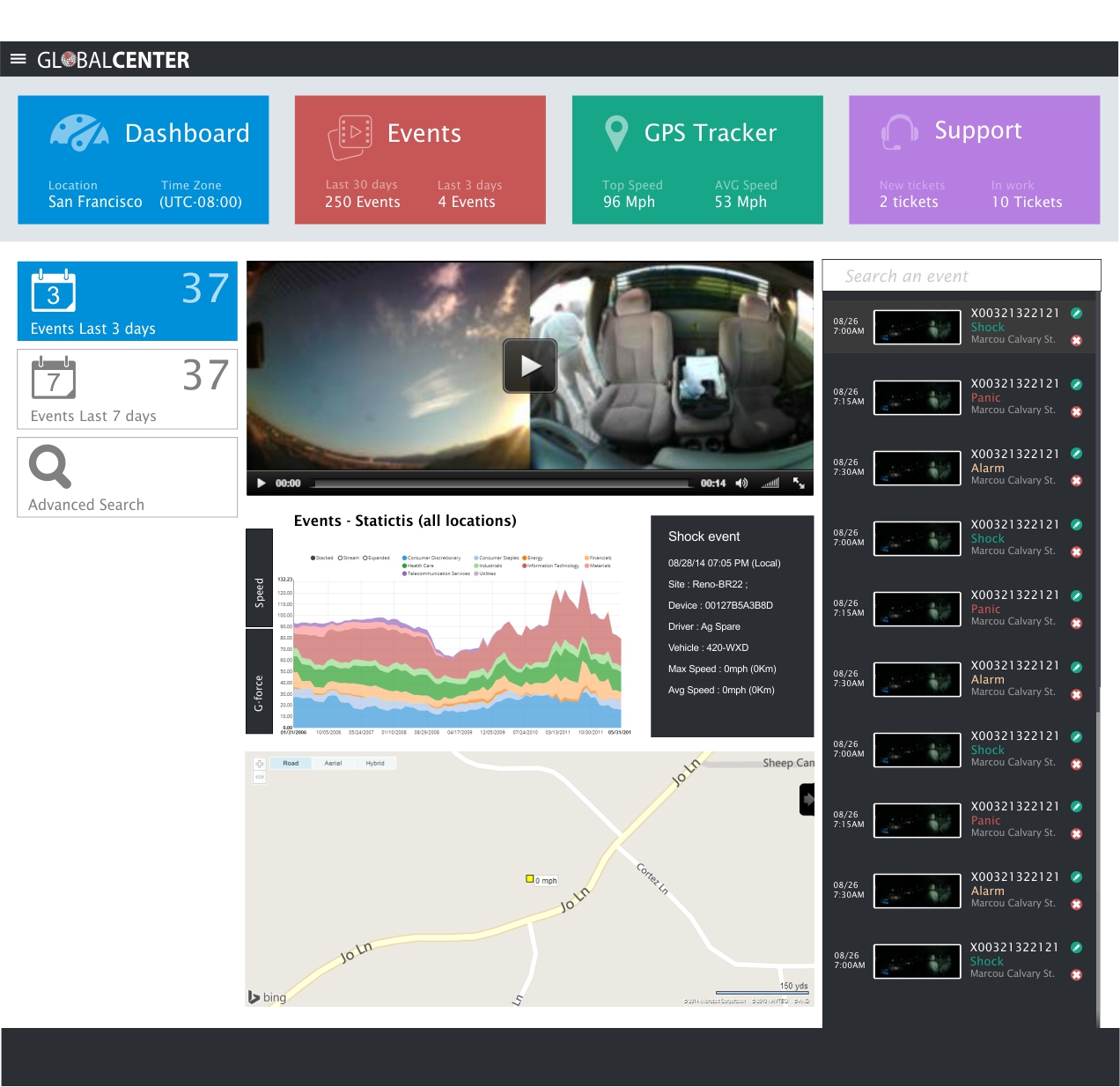
Task: Open the hamburger menu beside GlobalCenter logo
Action: tap(18, 59)
